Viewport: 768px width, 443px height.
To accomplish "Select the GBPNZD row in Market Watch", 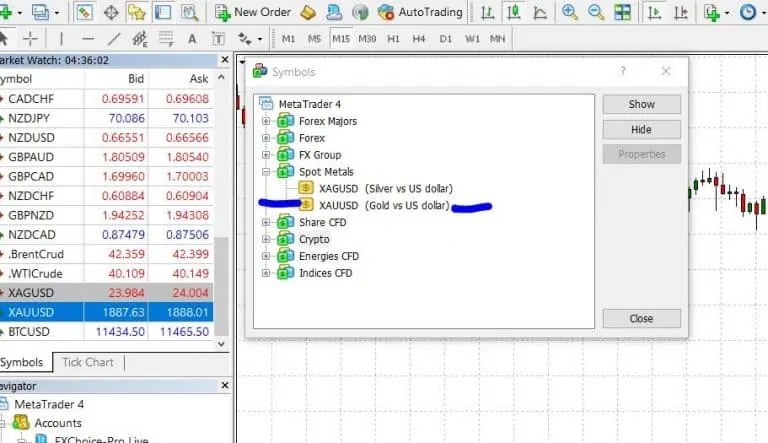I will (x=107, y=215).
